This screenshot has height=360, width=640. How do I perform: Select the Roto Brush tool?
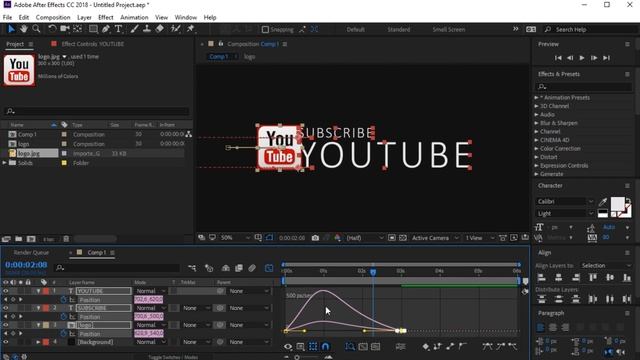176,29
